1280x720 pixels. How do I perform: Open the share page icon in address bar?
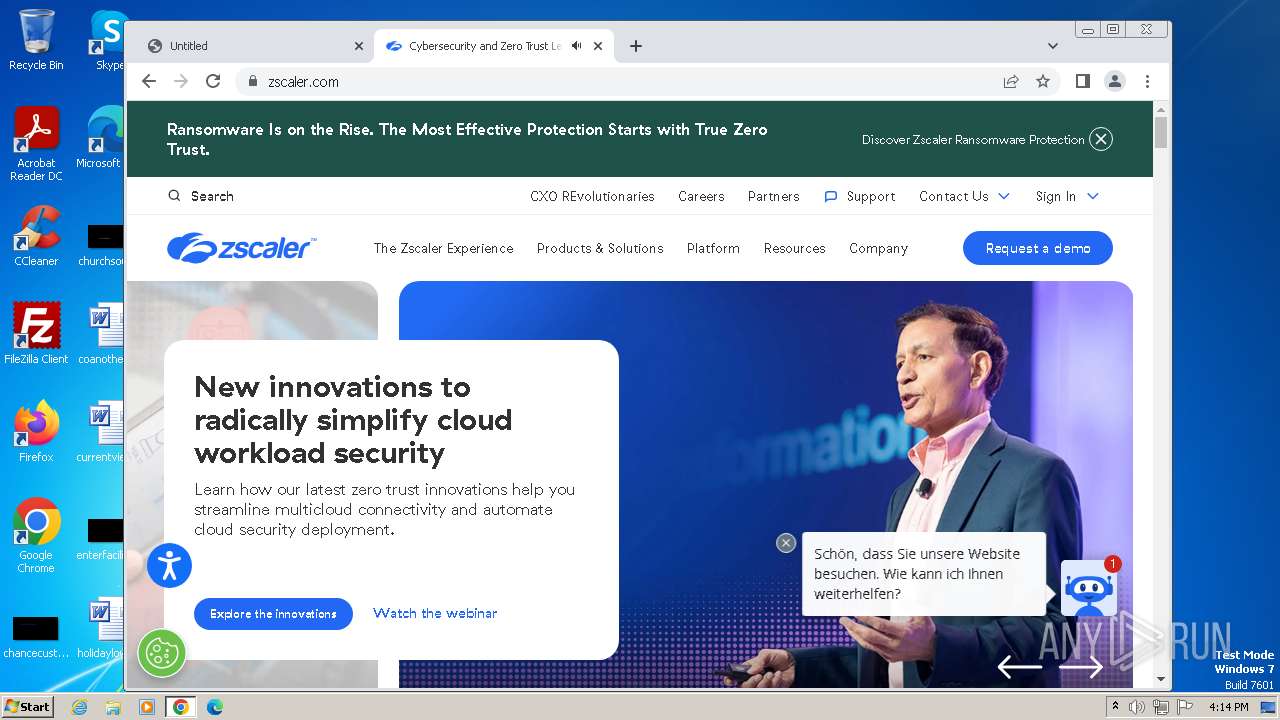(1011, 81)
